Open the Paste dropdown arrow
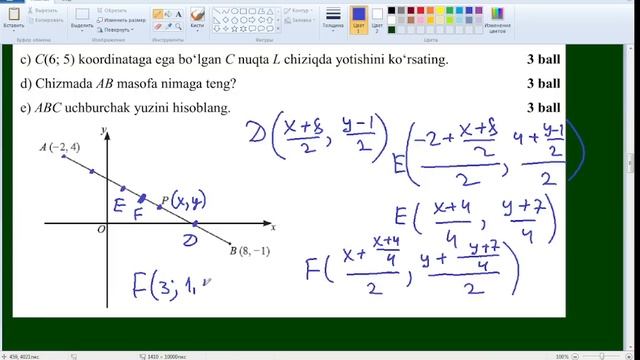Image resolution: width=640 pixels, height=360 pixels. (x=14, y=31)
